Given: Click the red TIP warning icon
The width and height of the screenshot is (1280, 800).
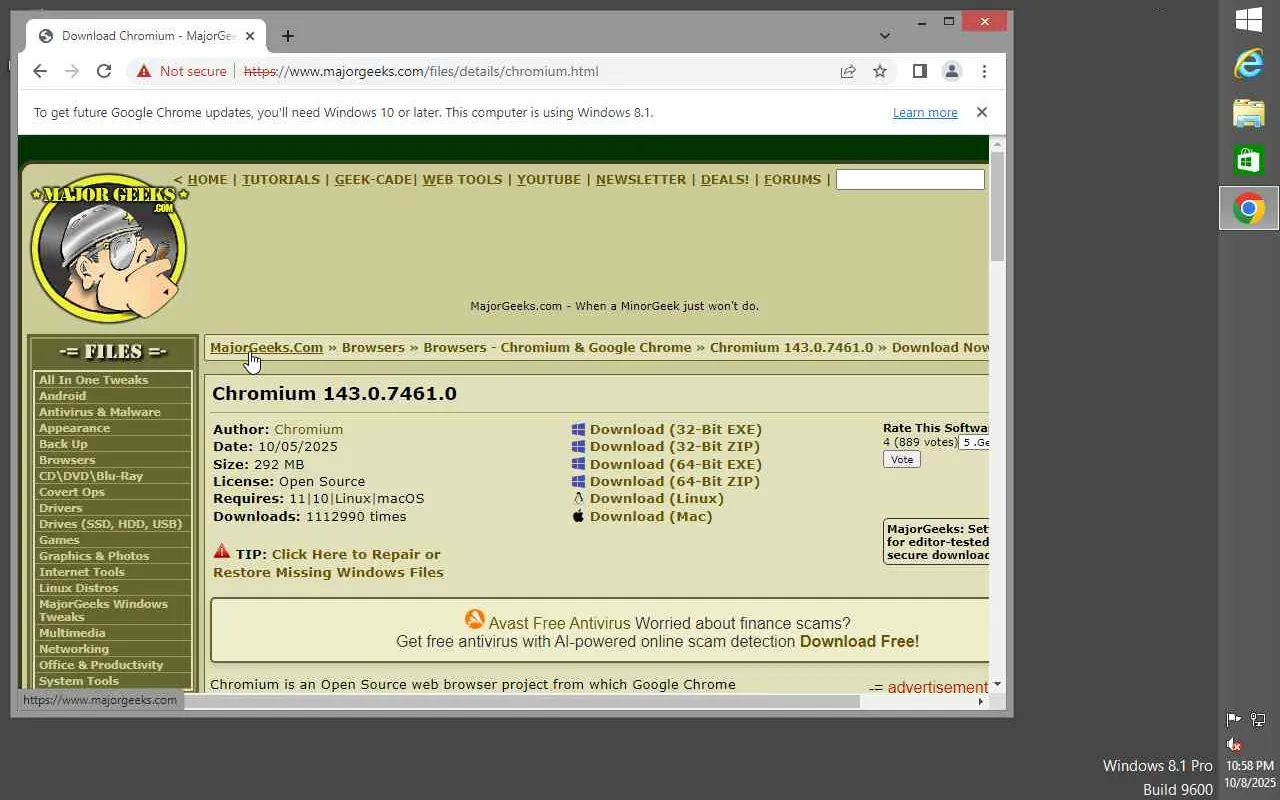Looking at the screenshot, I should coord(222,552).
